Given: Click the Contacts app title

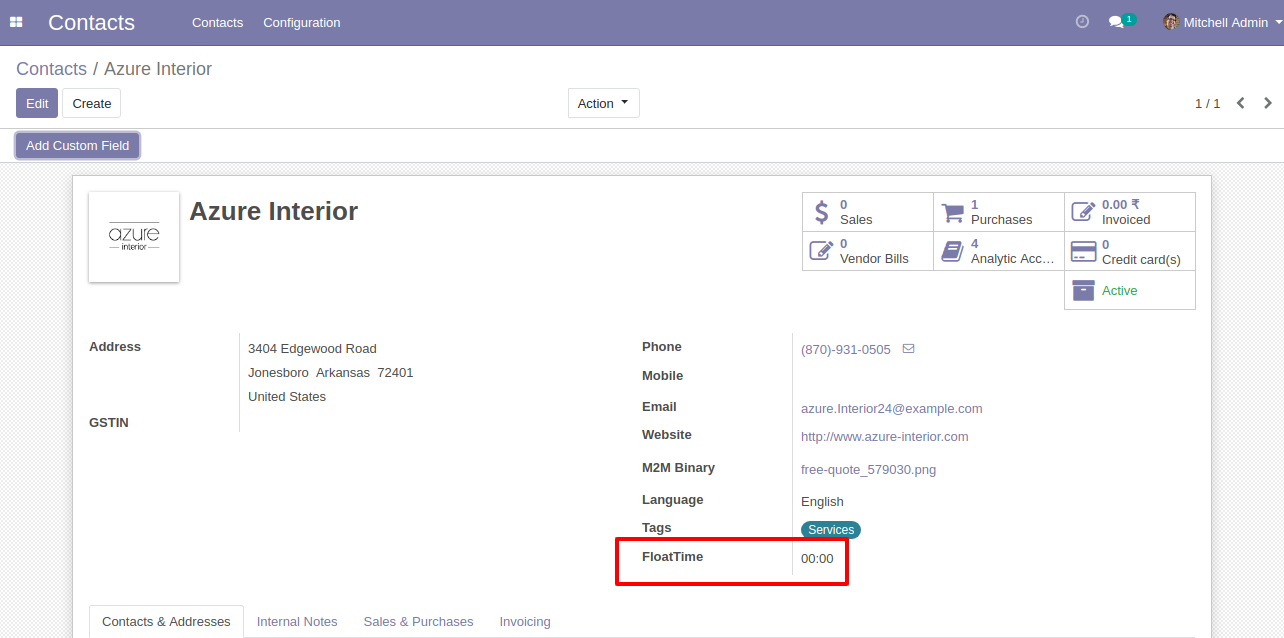Looking at the screenshot, I should (91, 22).
